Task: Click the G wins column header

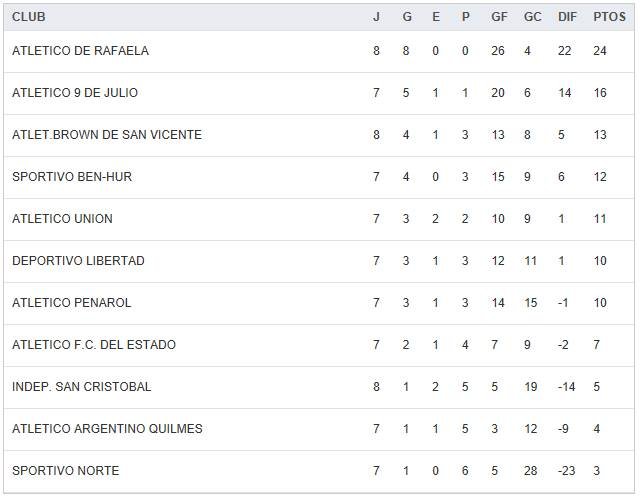Action: (x=407, y=17)
